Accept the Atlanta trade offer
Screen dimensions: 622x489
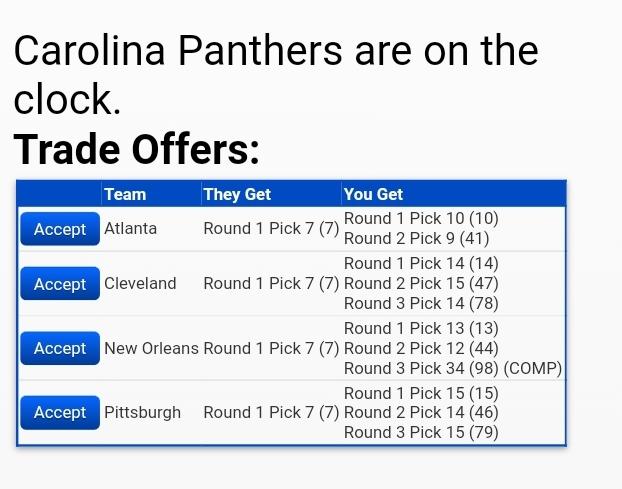click(60, 229)
